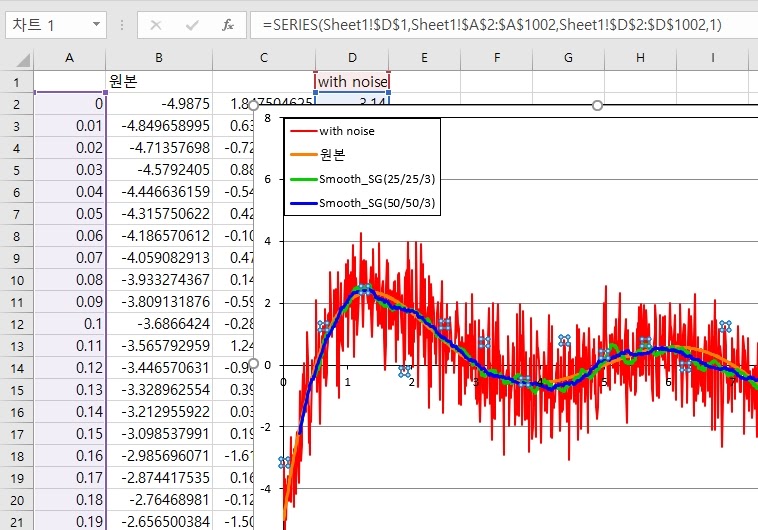The width and height of the screenshot is (758, 530).
Task: Select row 5 header
Action: click(16, 170)
